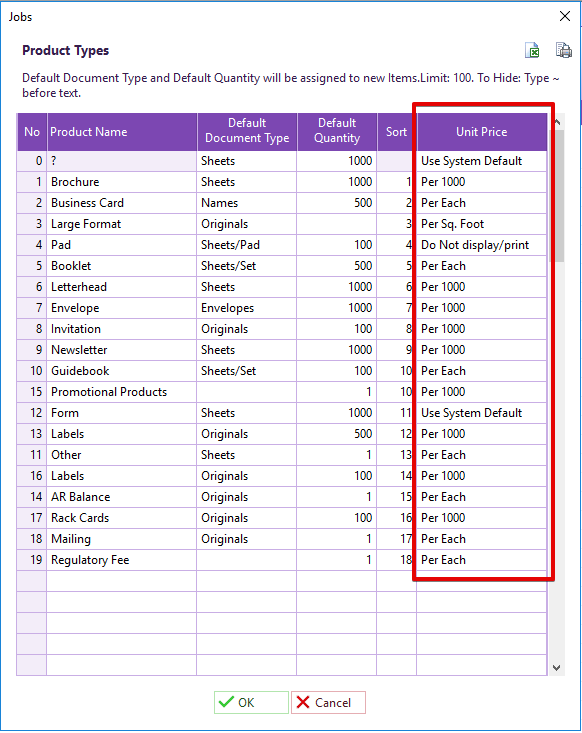This screenshot has height=733, width=582.
Task: Click the Product Name column header
Action: click(x=122, y=132)
